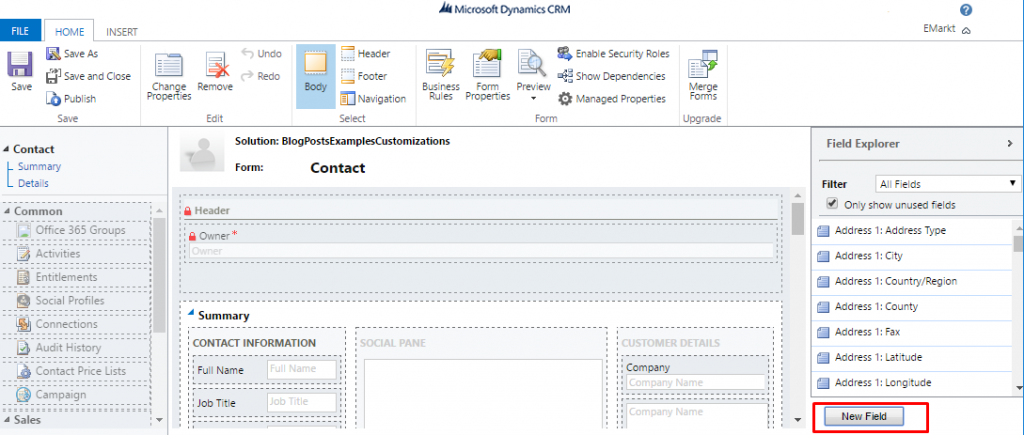The height and width of the screenshot is (435, 1024).
Task: Select Address 1: City field
Action: (x=912, y=256)
